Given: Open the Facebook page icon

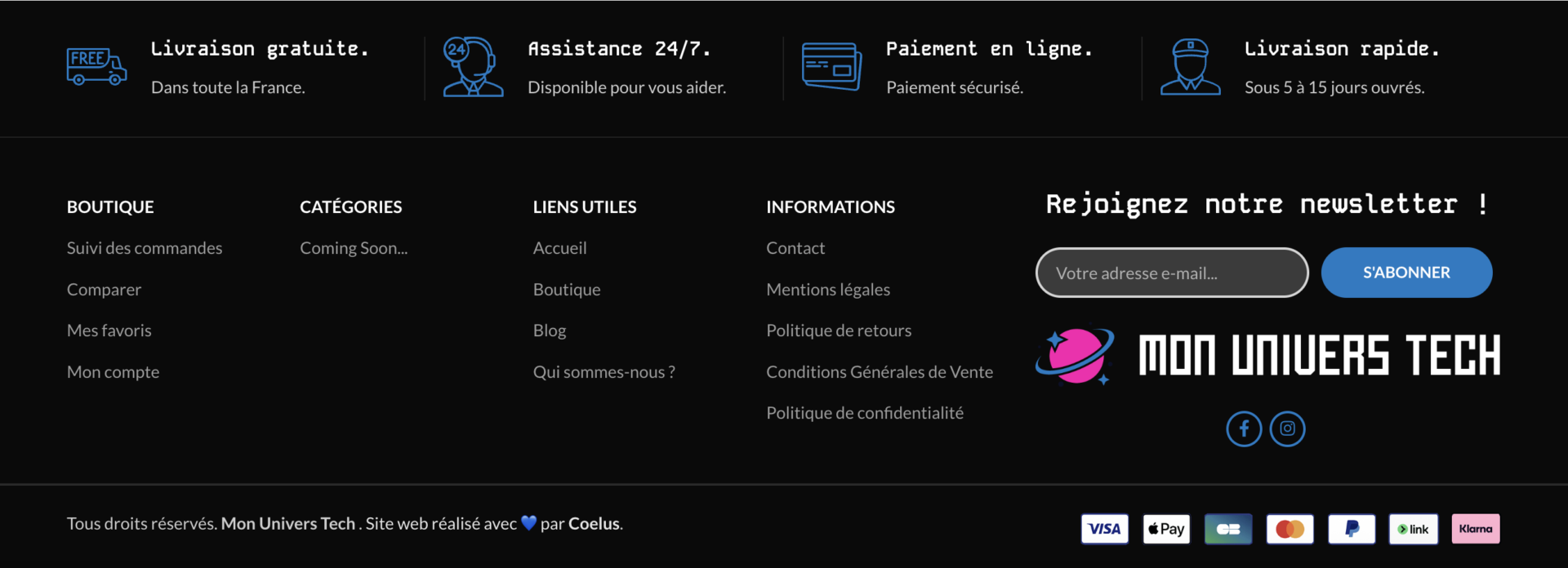Looking at the screenshot, I should click(x=1244, y=428).
